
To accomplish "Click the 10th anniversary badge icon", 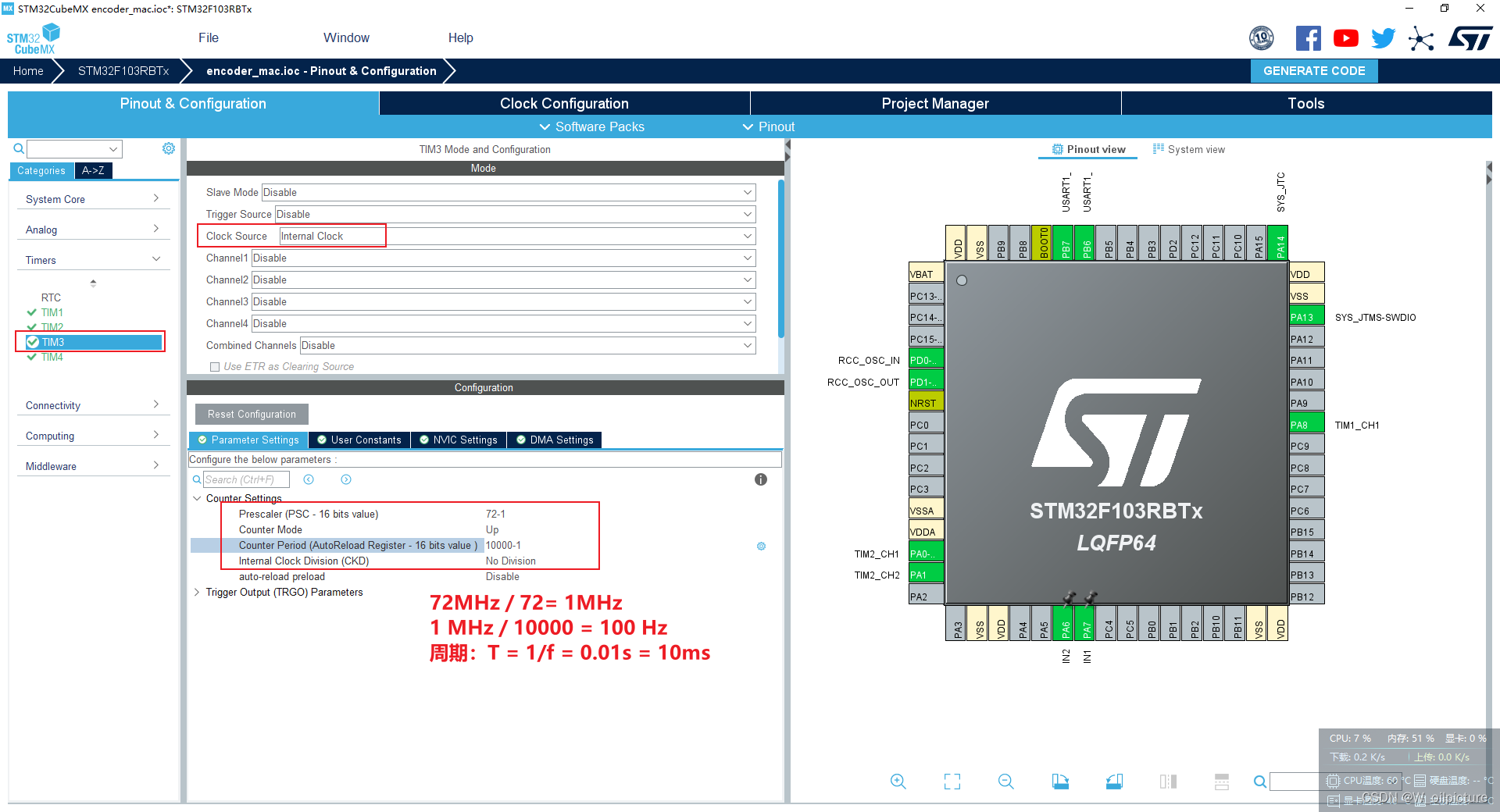I will point(1262,38).
